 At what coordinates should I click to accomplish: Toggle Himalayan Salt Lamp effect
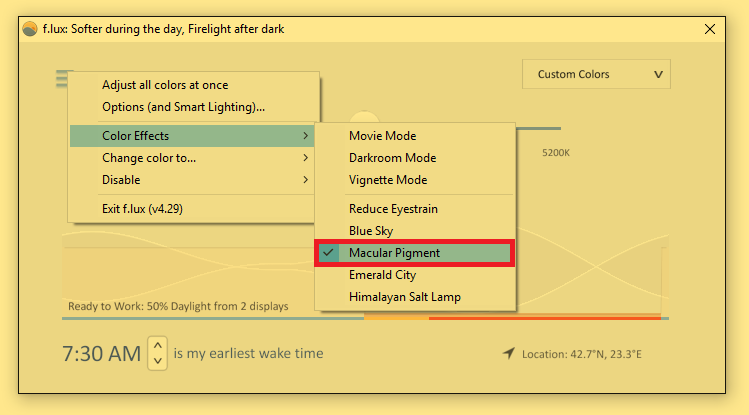click(415, 297)
